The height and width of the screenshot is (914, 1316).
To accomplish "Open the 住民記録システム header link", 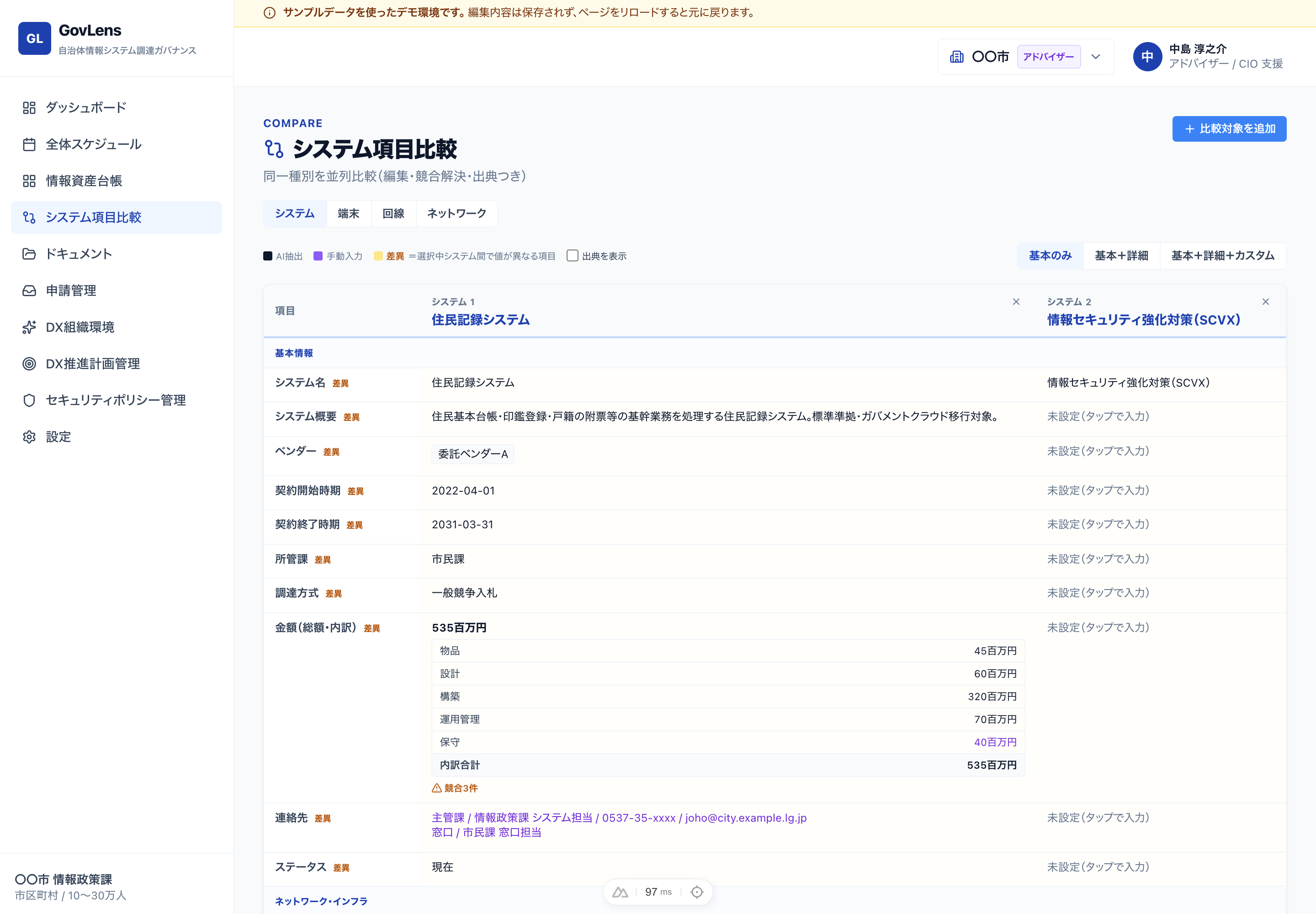I will (480, 319).
